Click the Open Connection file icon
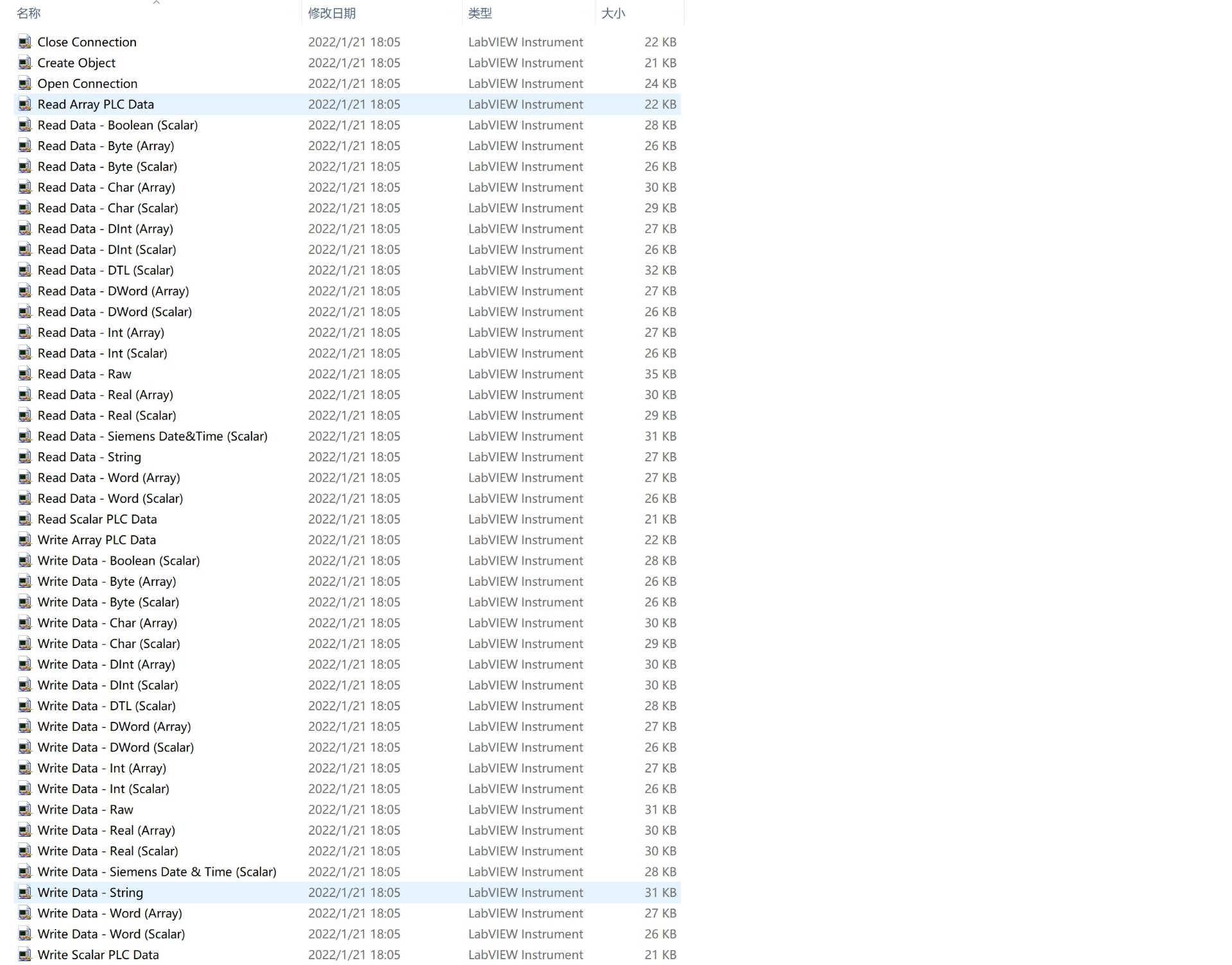1232x965 pixels. 25,84
